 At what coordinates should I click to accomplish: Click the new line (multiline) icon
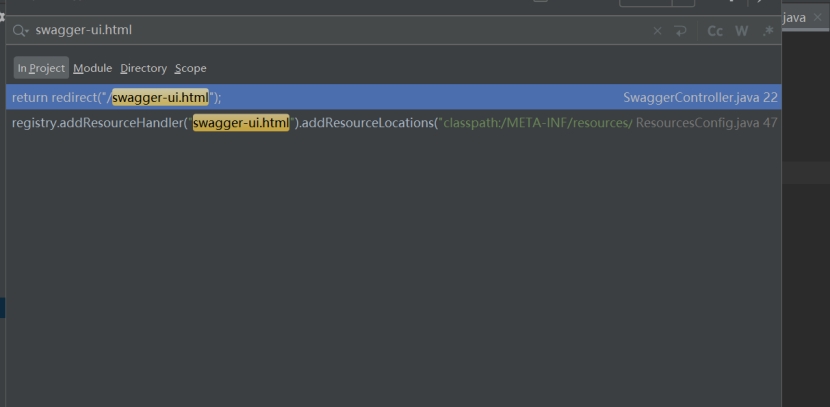681,31
